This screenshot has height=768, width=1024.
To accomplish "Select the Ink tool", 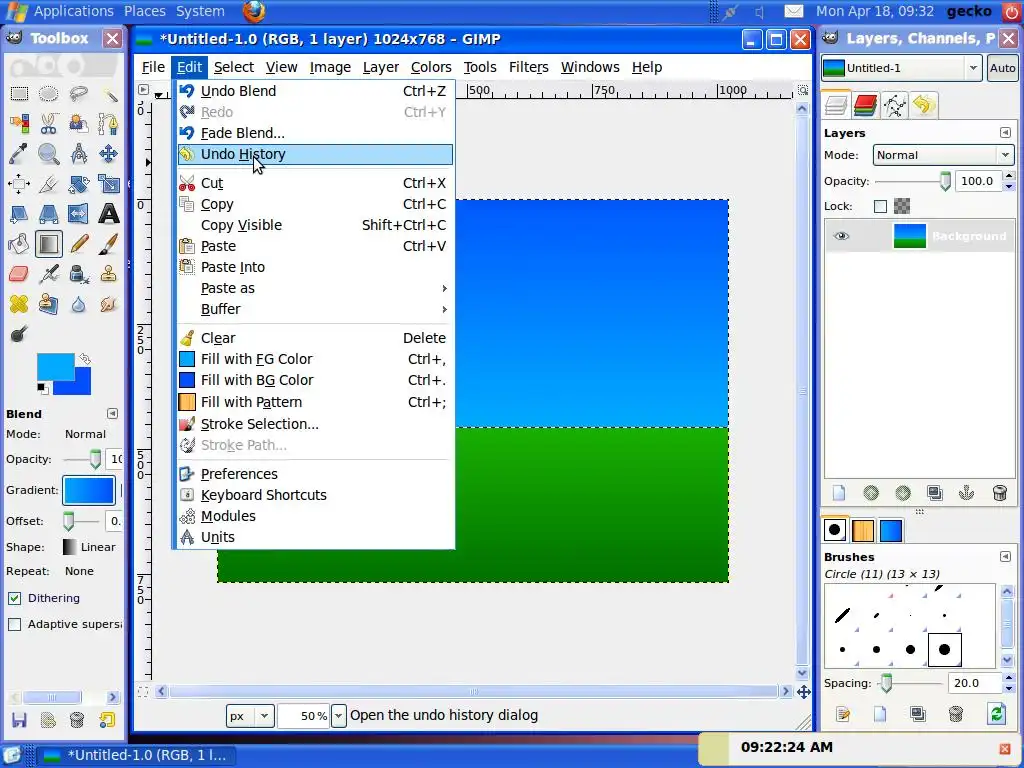I will (x=78, y=274).
